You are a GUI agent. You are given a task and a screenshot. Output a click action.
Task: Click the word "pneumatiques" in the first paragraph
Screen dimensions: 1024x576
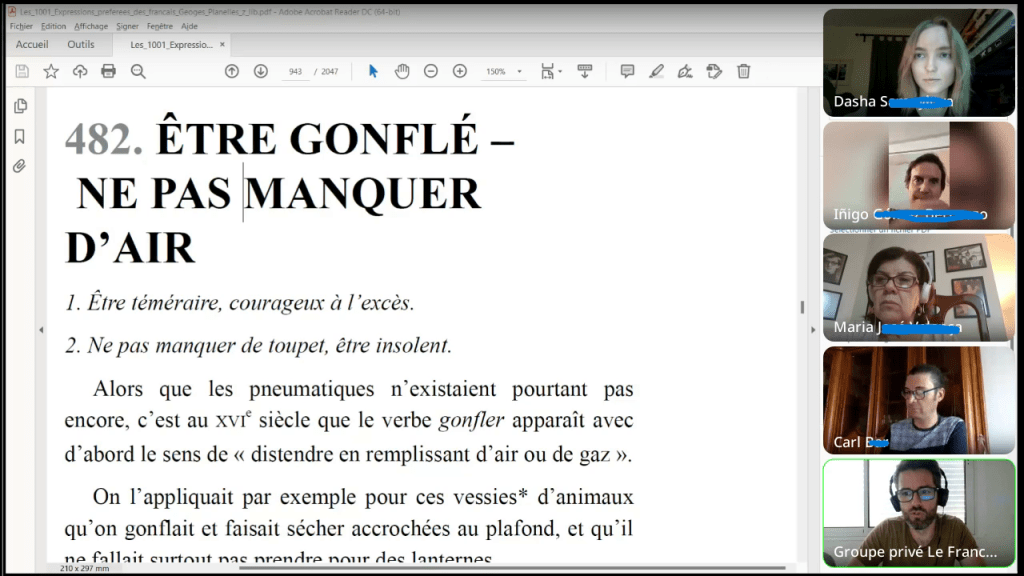pos(312,389)
